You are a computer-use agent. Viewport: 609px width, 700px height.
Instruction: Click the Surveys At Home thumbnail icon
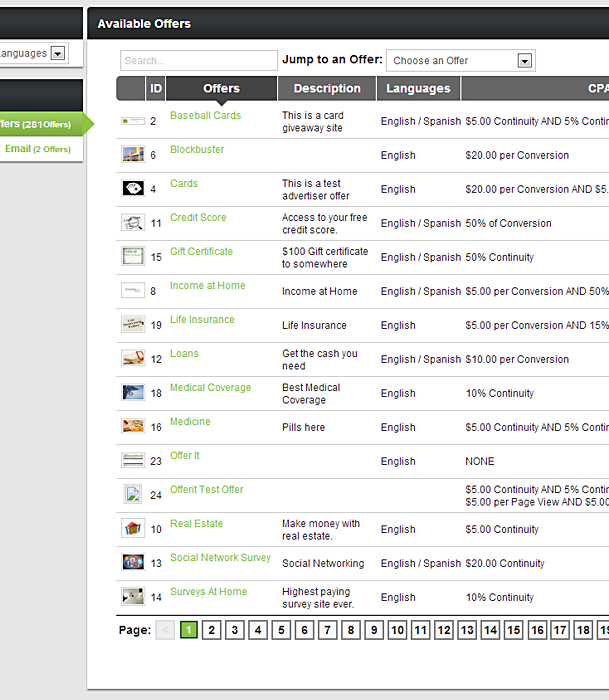pos(132,596)
